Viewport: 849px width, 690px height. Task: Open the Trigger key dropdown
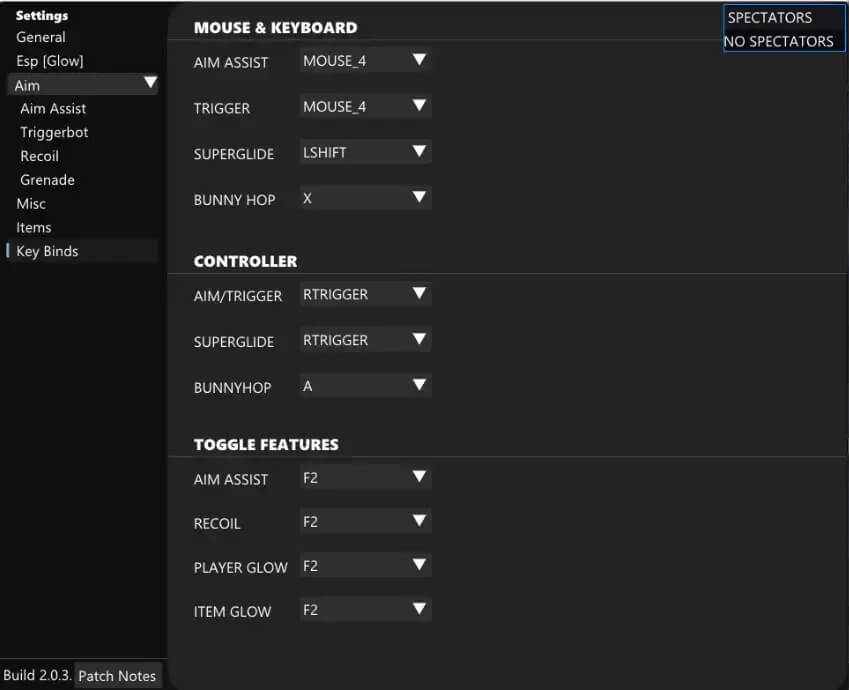point(365,107)
